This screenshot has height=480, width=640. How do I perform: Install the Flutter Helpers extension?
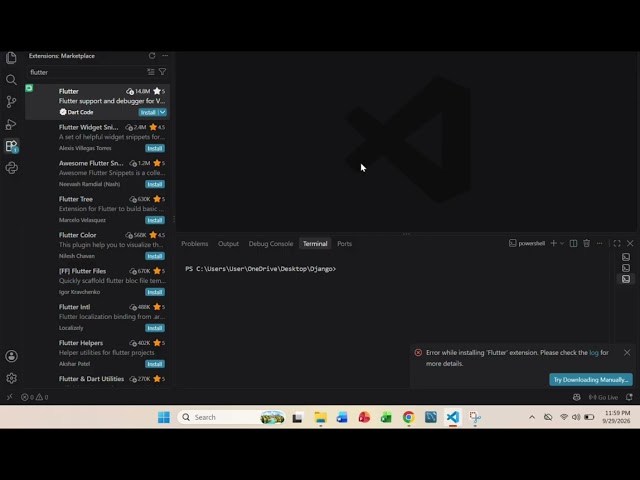(155, 364)
